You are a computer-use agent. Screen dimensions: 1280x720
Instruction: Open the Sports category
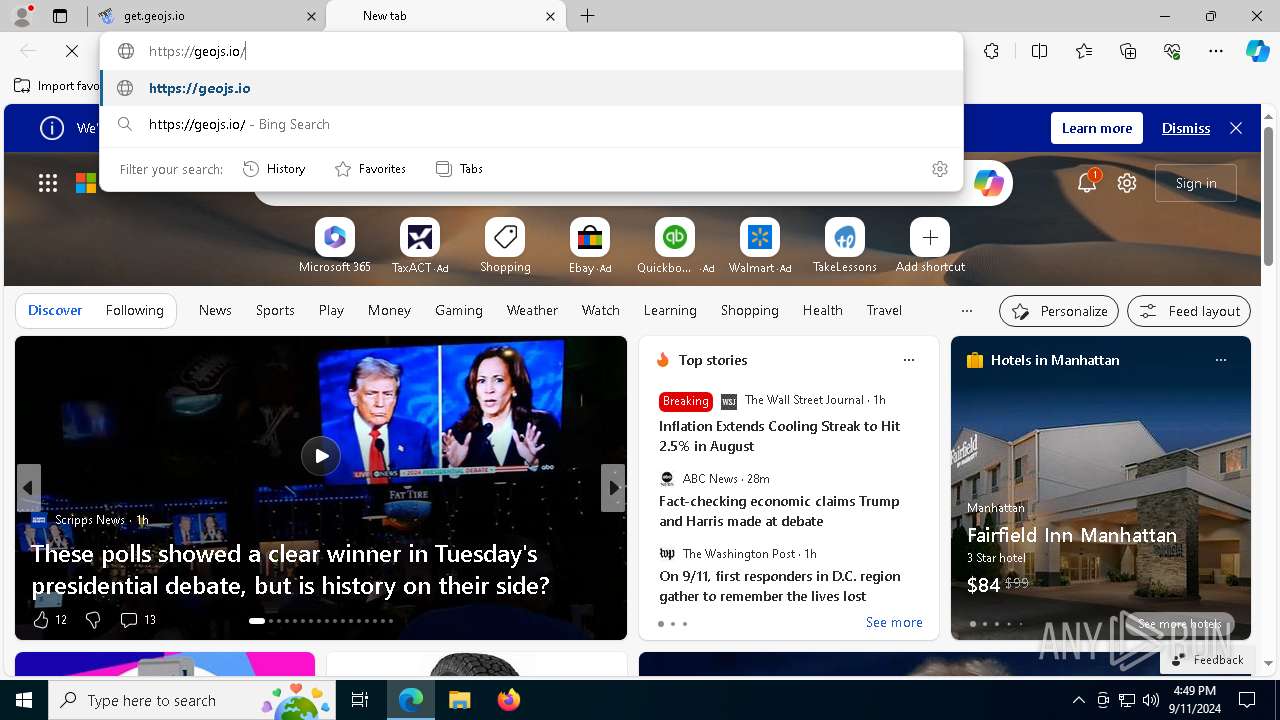pyautogui.click(x=275, y=311)
